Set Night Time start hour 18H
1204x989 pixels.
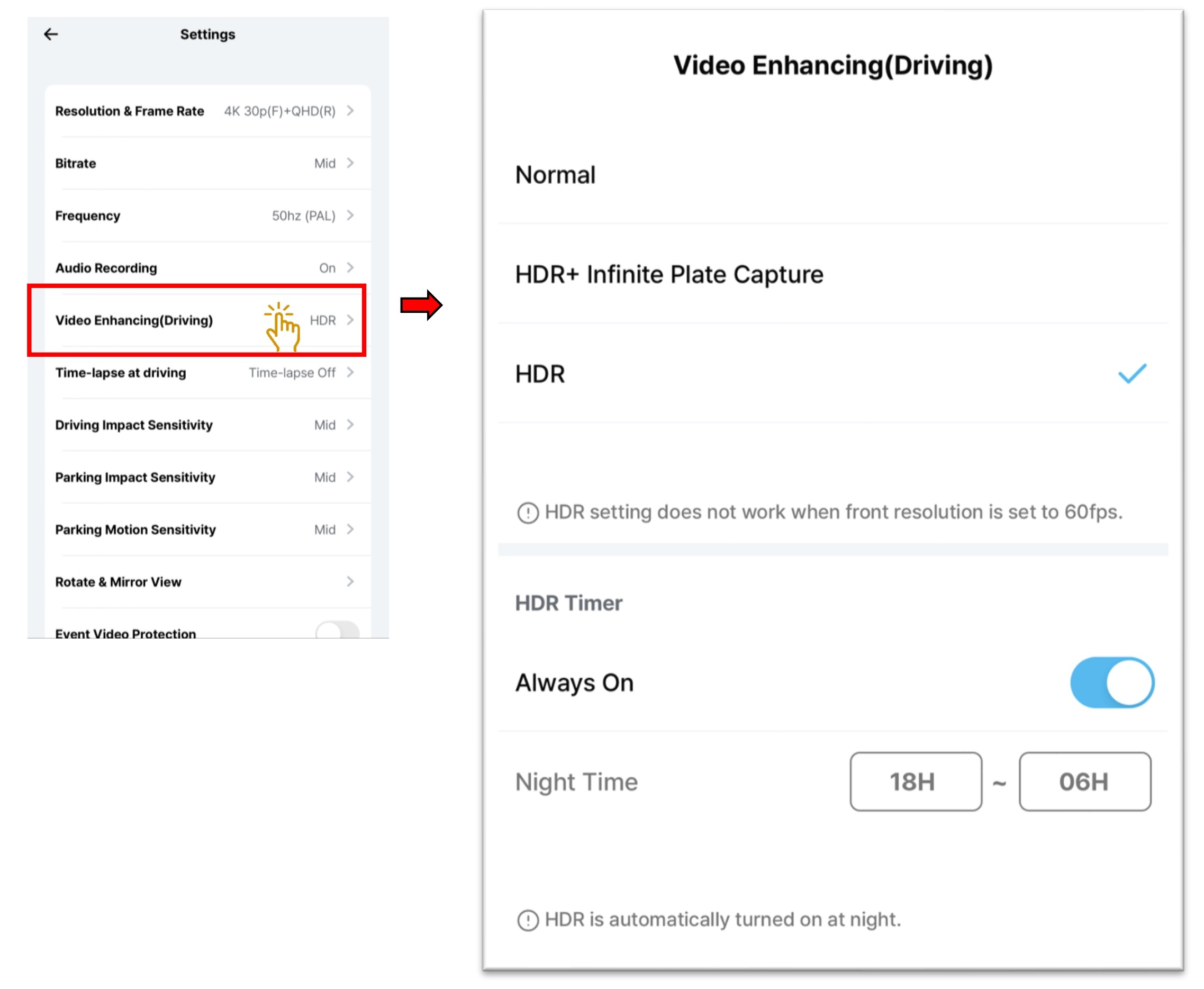[x=915, y=781]
